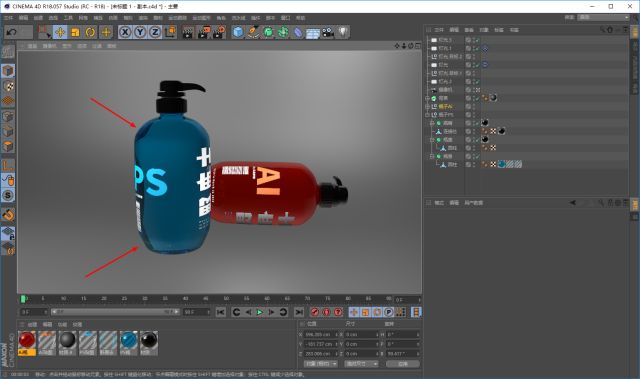Open the size mode dropdown in coordinates
Viewport: 640px width, 379px height.
click(x=361, y=363)
